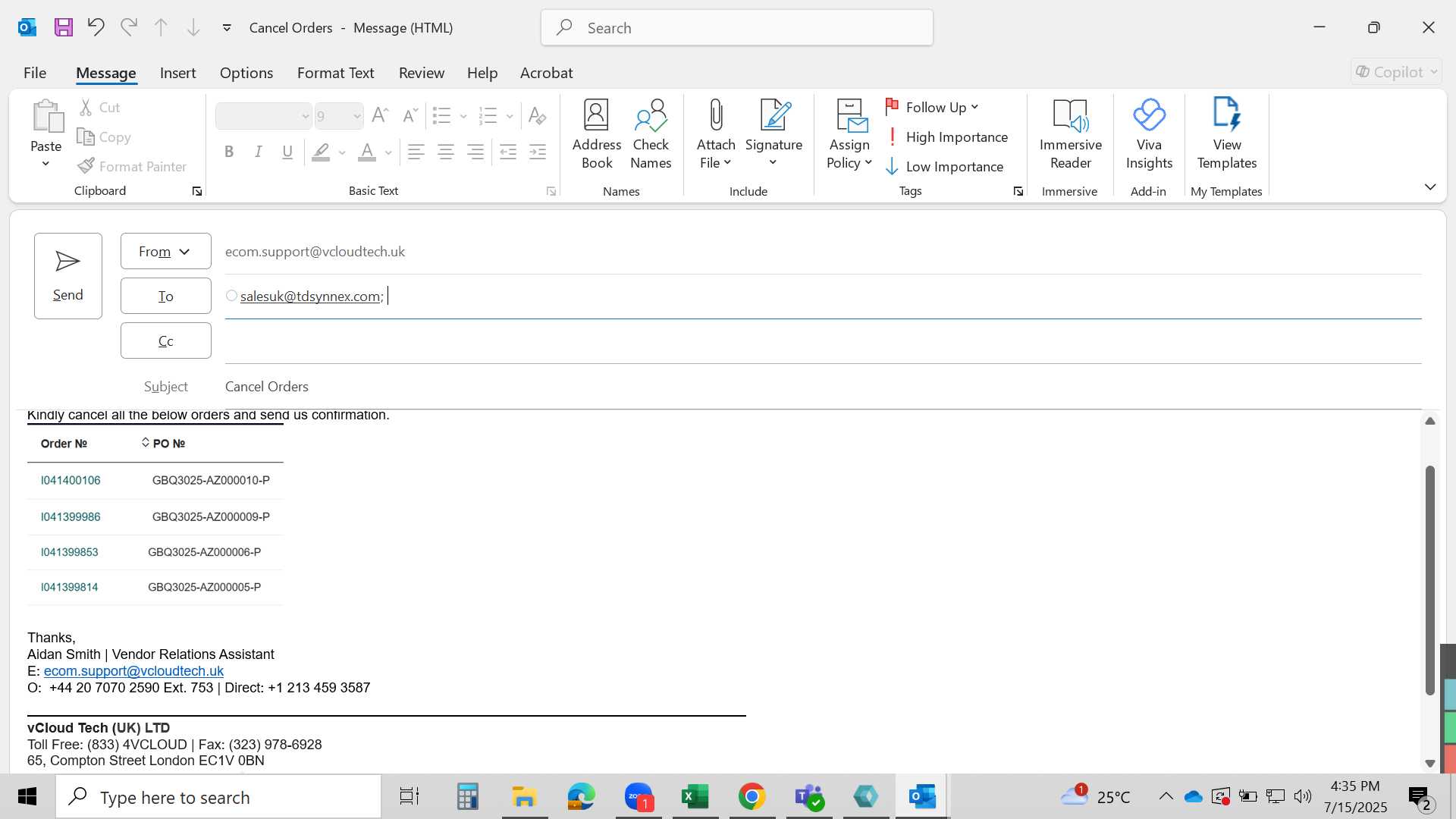Open font color dropdown arrow
The width and height of the screenshot is (1456, 819).
388,152
